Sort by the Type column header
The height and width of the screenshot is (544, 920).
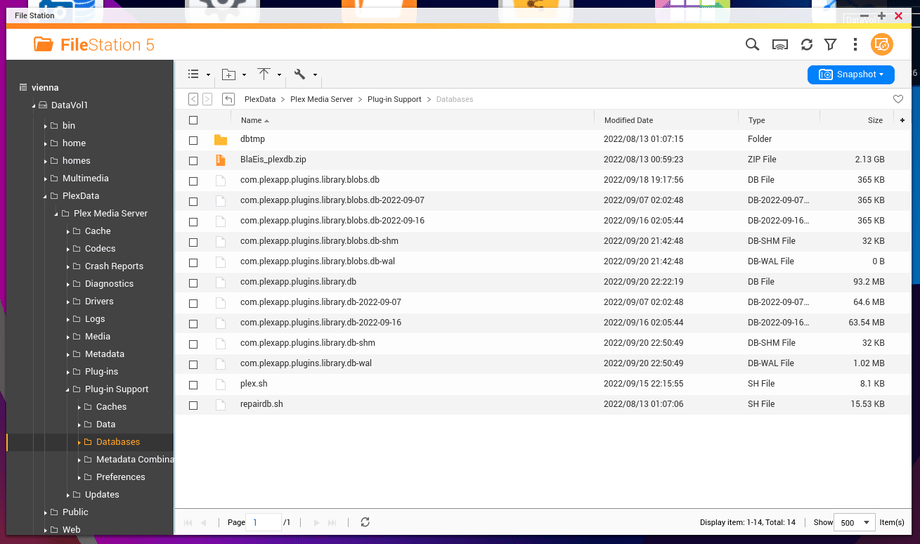[756, 120]
